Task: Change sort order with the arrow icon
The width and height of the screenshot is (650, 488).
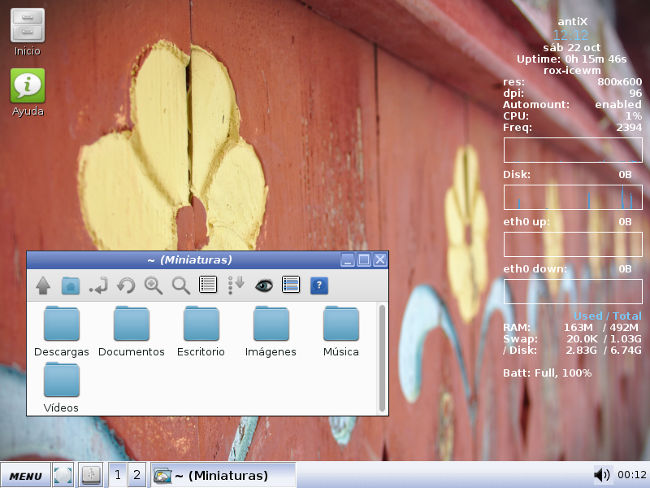Action: pyautogui.click(x=236, y=285)
